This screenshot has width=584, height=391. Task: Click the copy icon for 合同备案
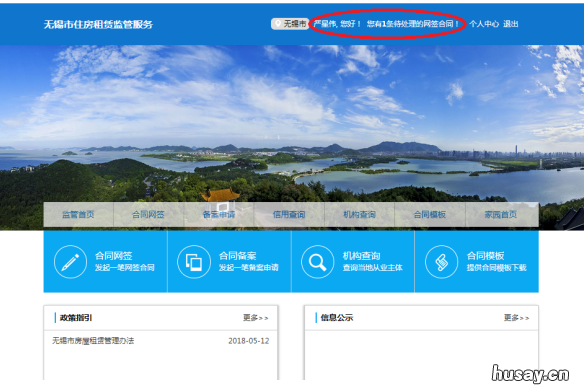point(194,262)
